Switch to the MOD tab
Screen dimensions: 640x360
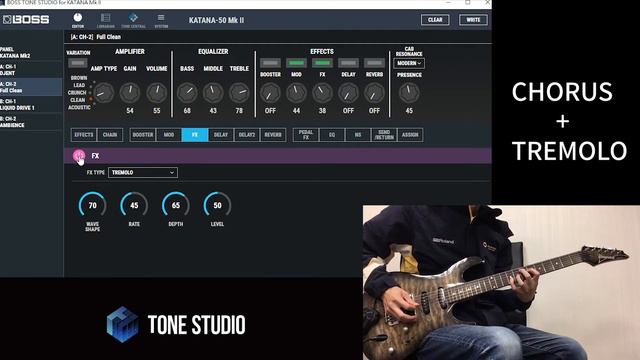pos(169,135)
